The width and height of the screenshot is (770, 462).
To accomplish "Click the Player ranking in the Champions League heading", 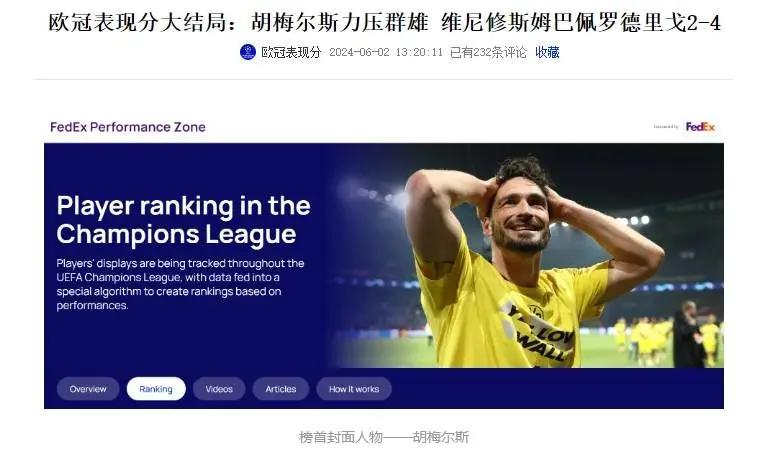I will point(183,219).
